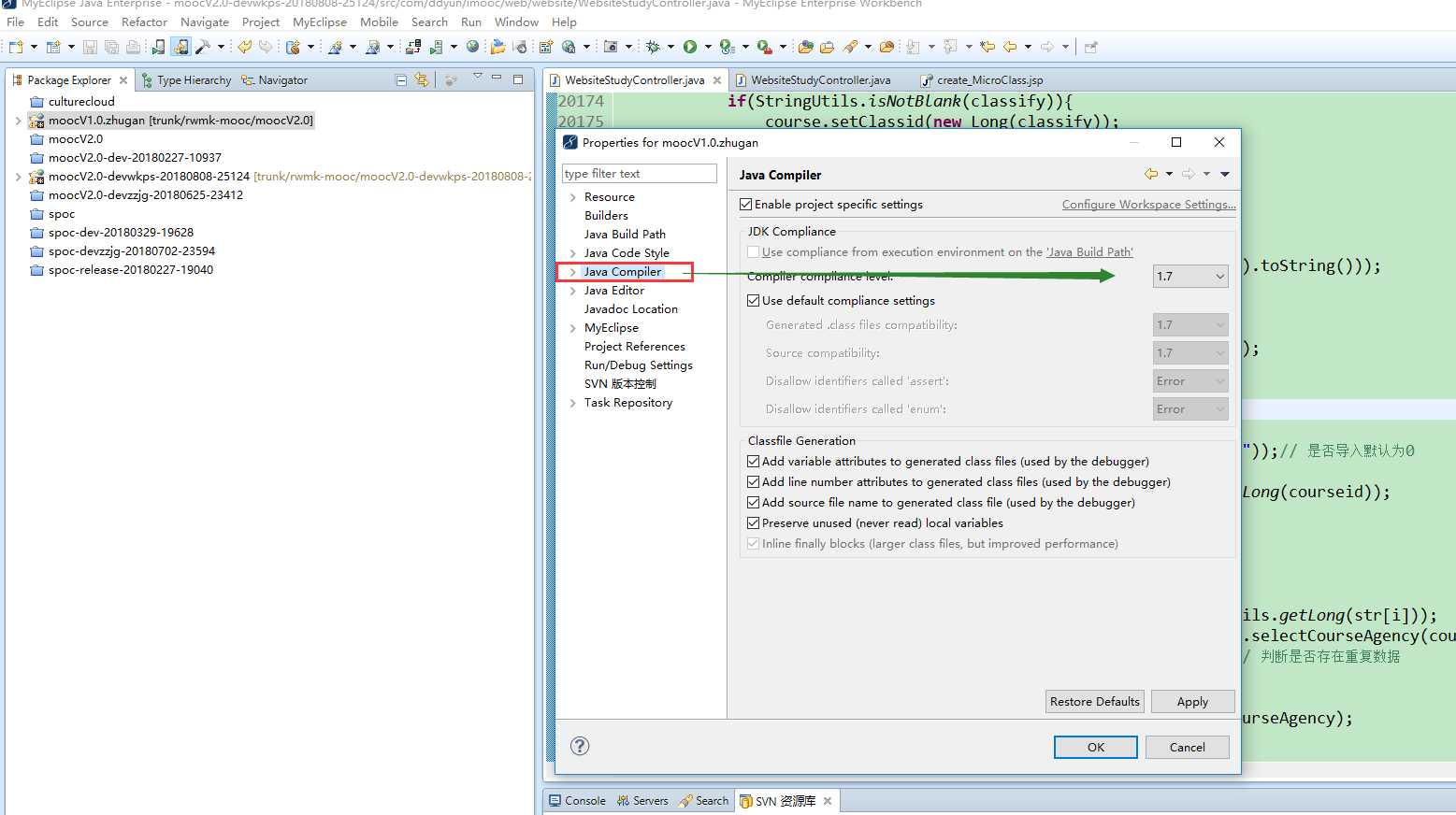The height and width of the screenshot is (815, 1456).
Task: Click the type filter text field
Action: tap(640, 173)
